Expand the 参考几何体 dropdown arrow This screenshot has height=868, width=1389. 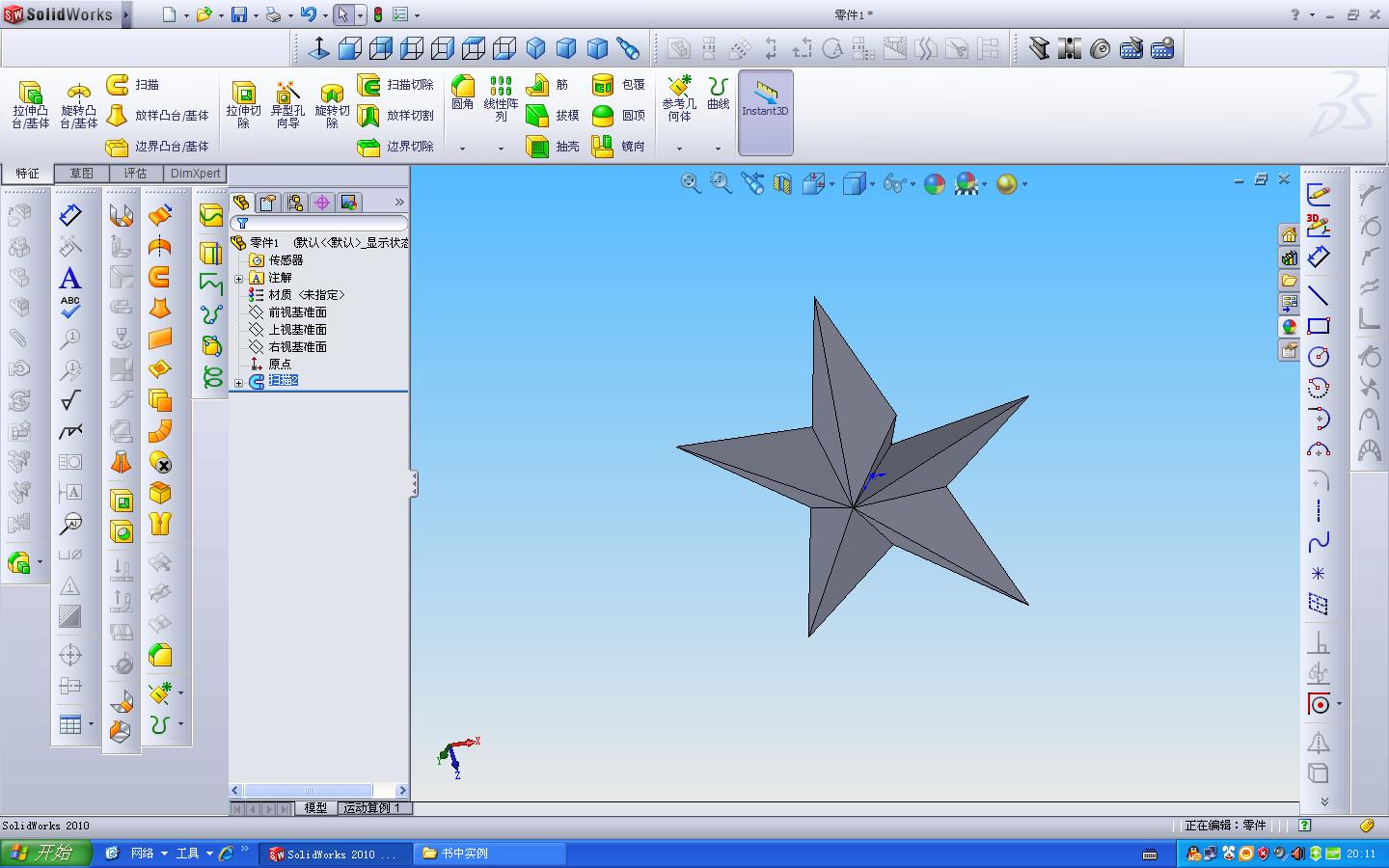point(679,149)
